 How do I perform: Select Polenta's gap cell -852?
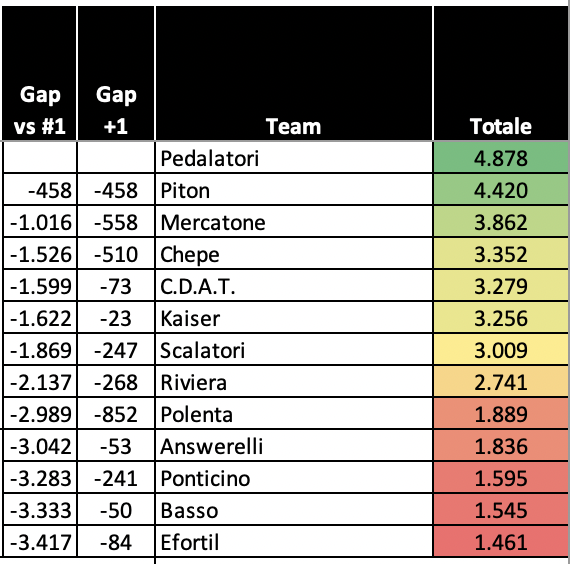[x=116, y=414]
